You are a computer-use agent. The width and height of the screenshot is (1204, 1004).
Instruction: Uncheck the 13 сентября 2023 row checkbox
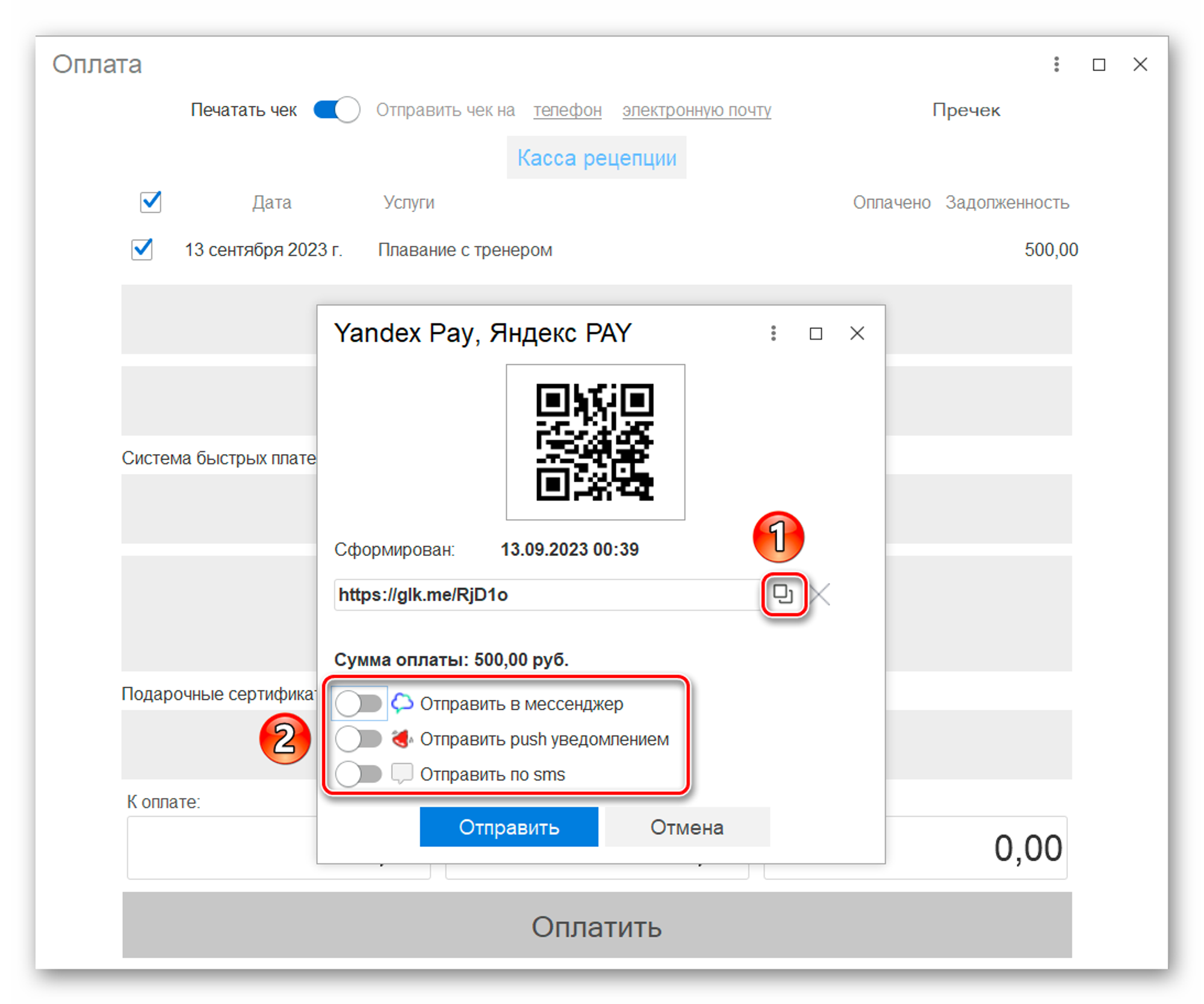coord(142,249)
